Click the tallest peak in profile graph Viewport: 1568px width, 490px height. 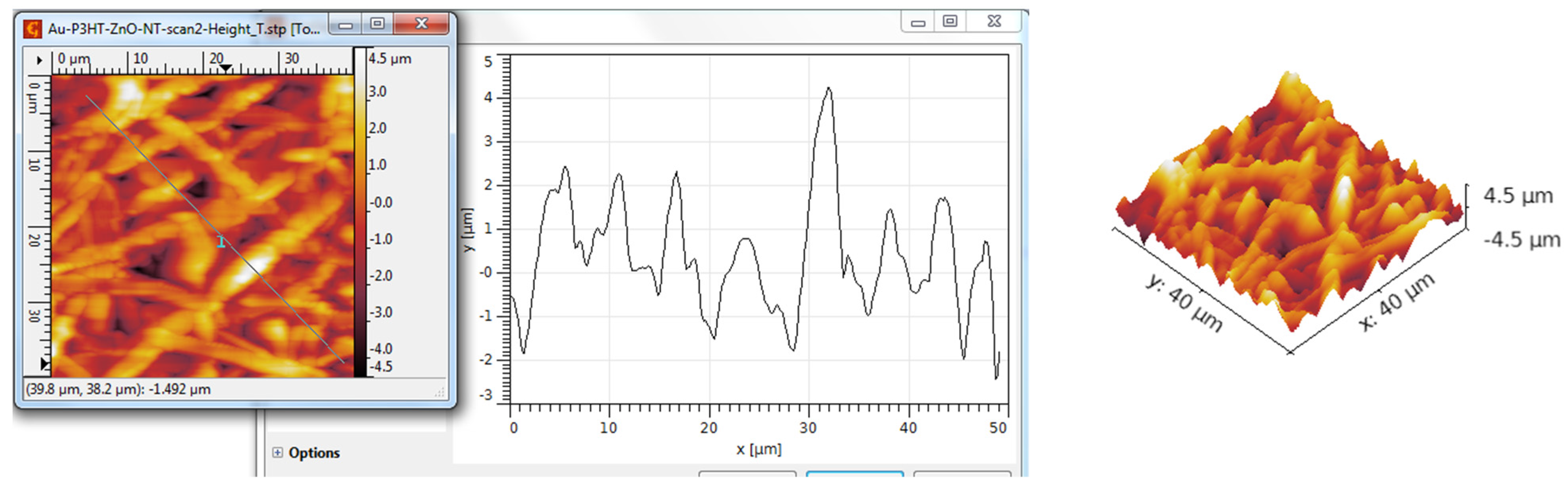click(x=829, y=89)
